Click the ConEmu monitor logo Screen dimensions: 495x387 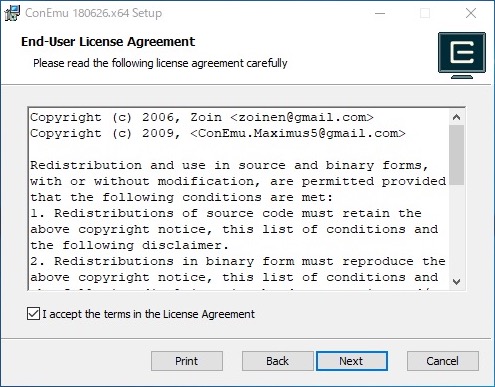click(x=462, y=55)
